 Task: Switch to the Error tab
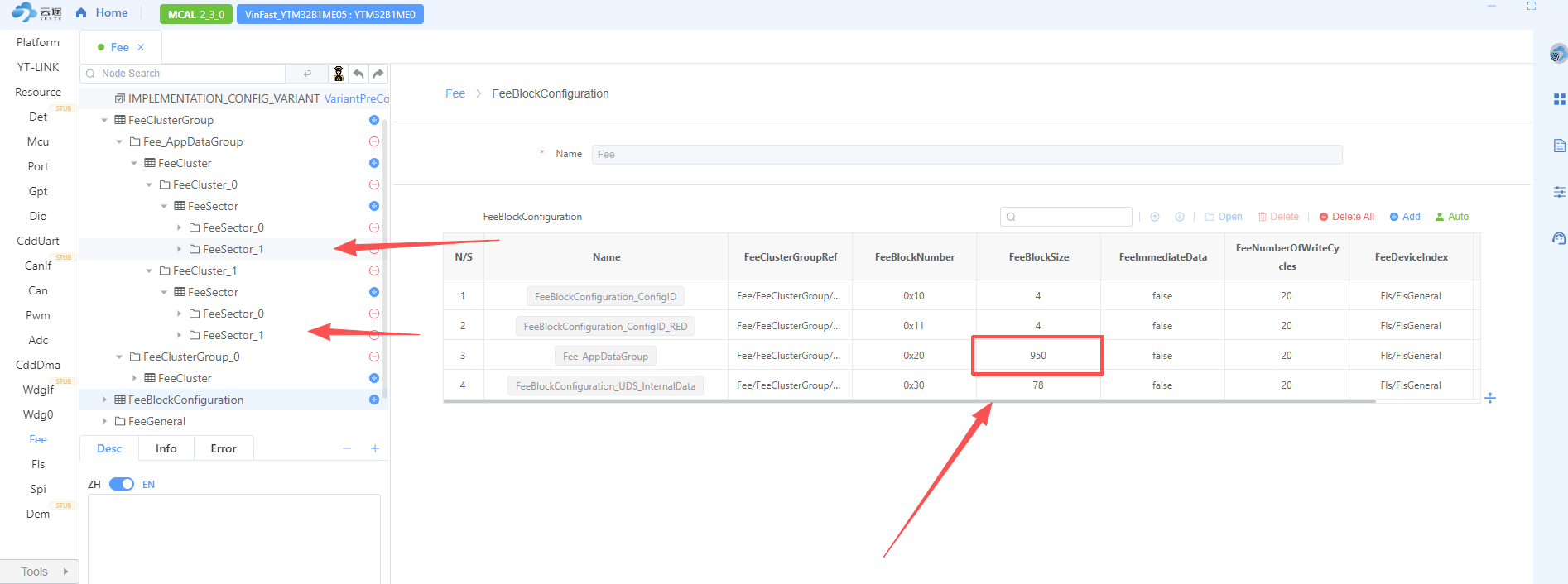[x=223, y=448]
